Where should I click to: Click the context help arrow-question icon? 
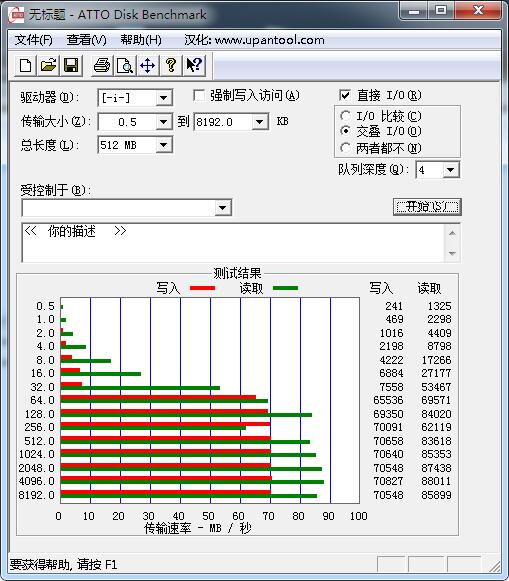point(194,66)
